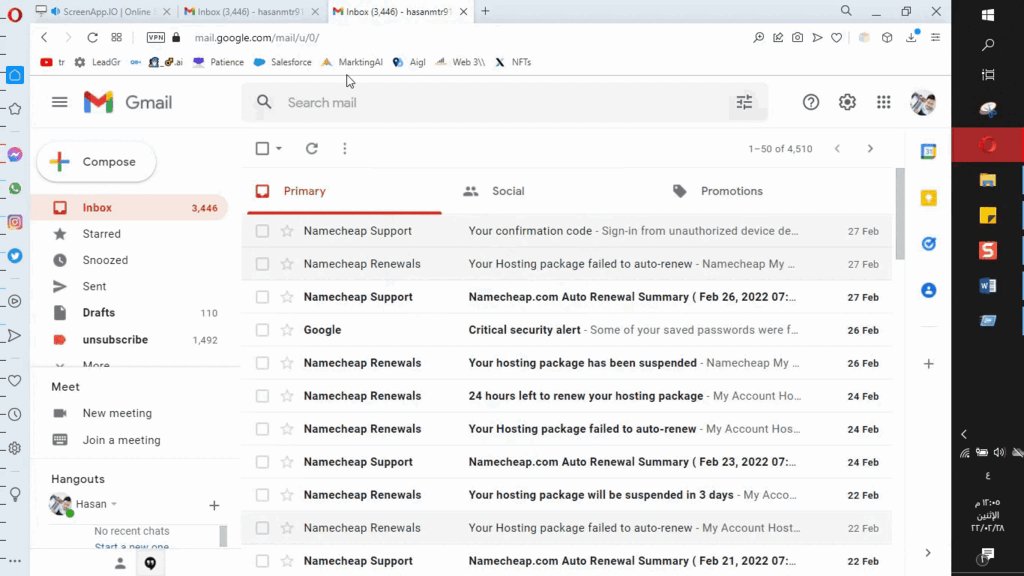Star the Google Critical security alert email
Screen dimensions: 1024x576
pyautogui.click(x=287, y=330)
